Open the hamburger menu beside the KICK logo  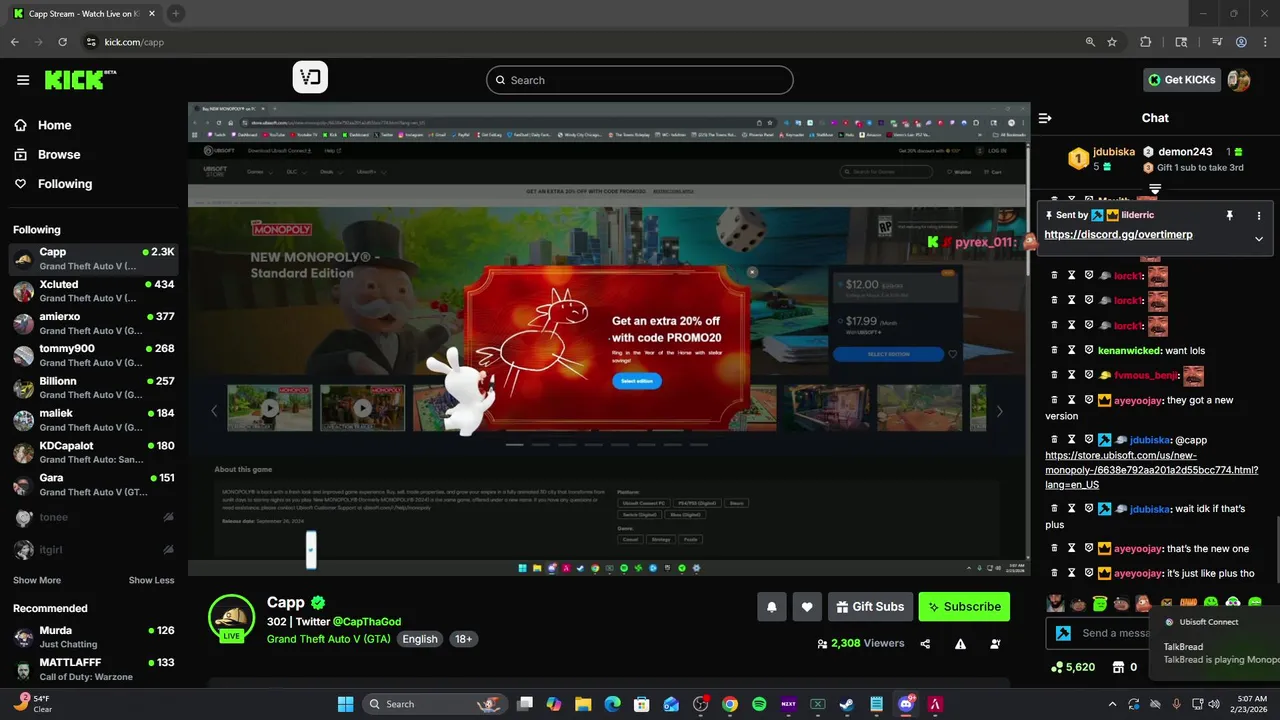(23, 80)
